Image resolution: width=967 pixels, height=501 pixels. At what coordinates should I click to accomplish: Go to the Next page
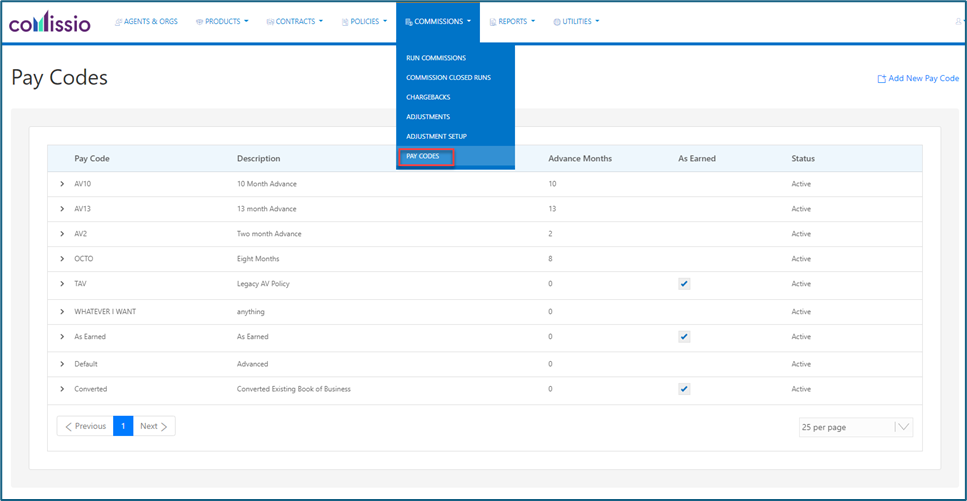click(154, 426)
